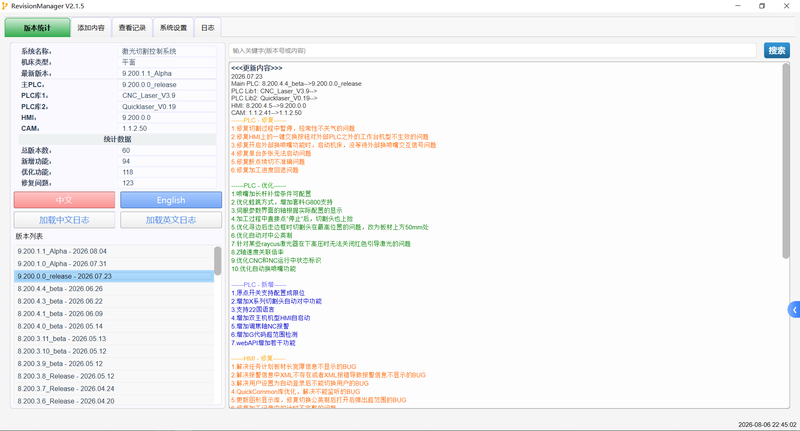Viewport: 800px width, 431px height.
Task: Switch to the 添加内容 tab
Action: (x=91, y=28)
